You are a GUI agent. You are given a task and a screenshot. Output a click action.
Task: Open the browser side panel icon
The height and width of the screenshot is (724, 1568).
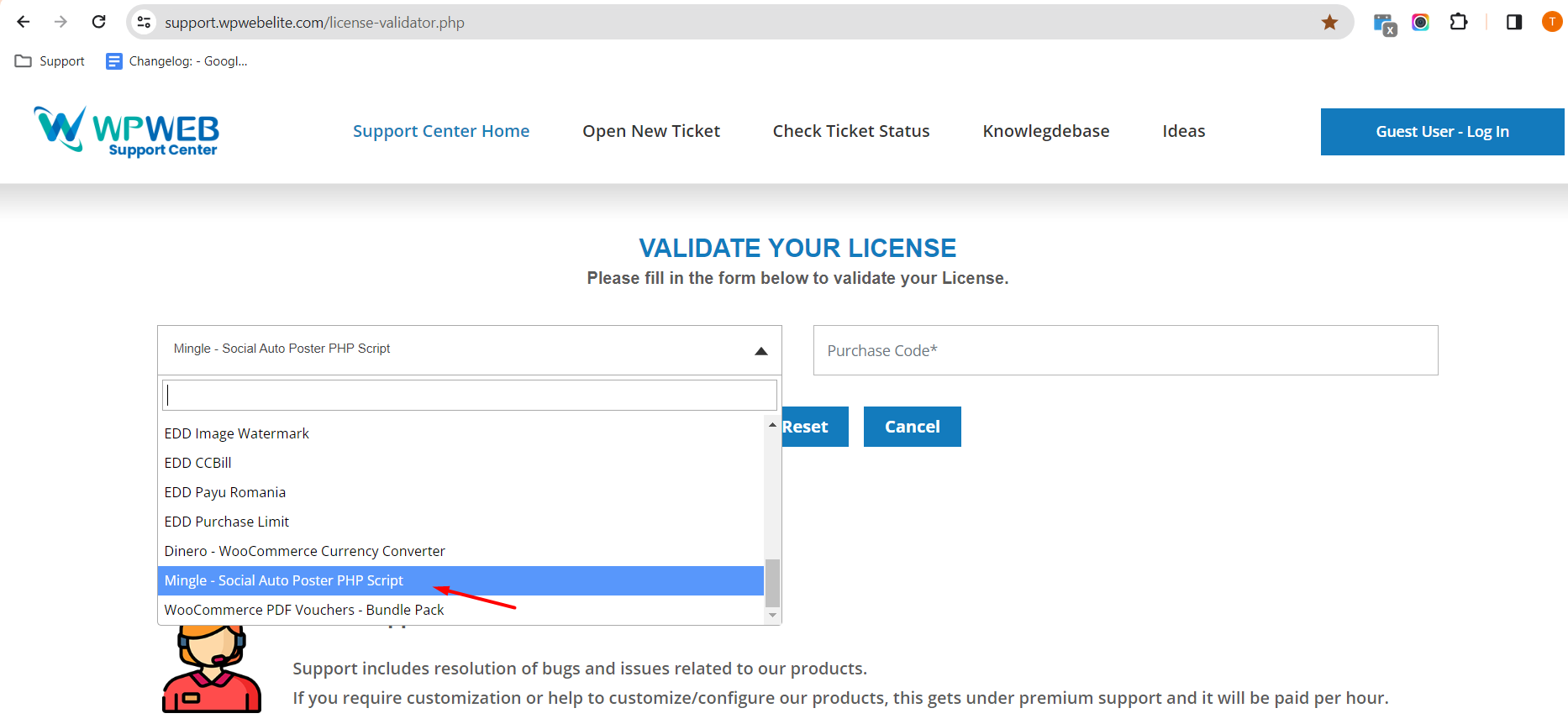[x=1514, y=22]
